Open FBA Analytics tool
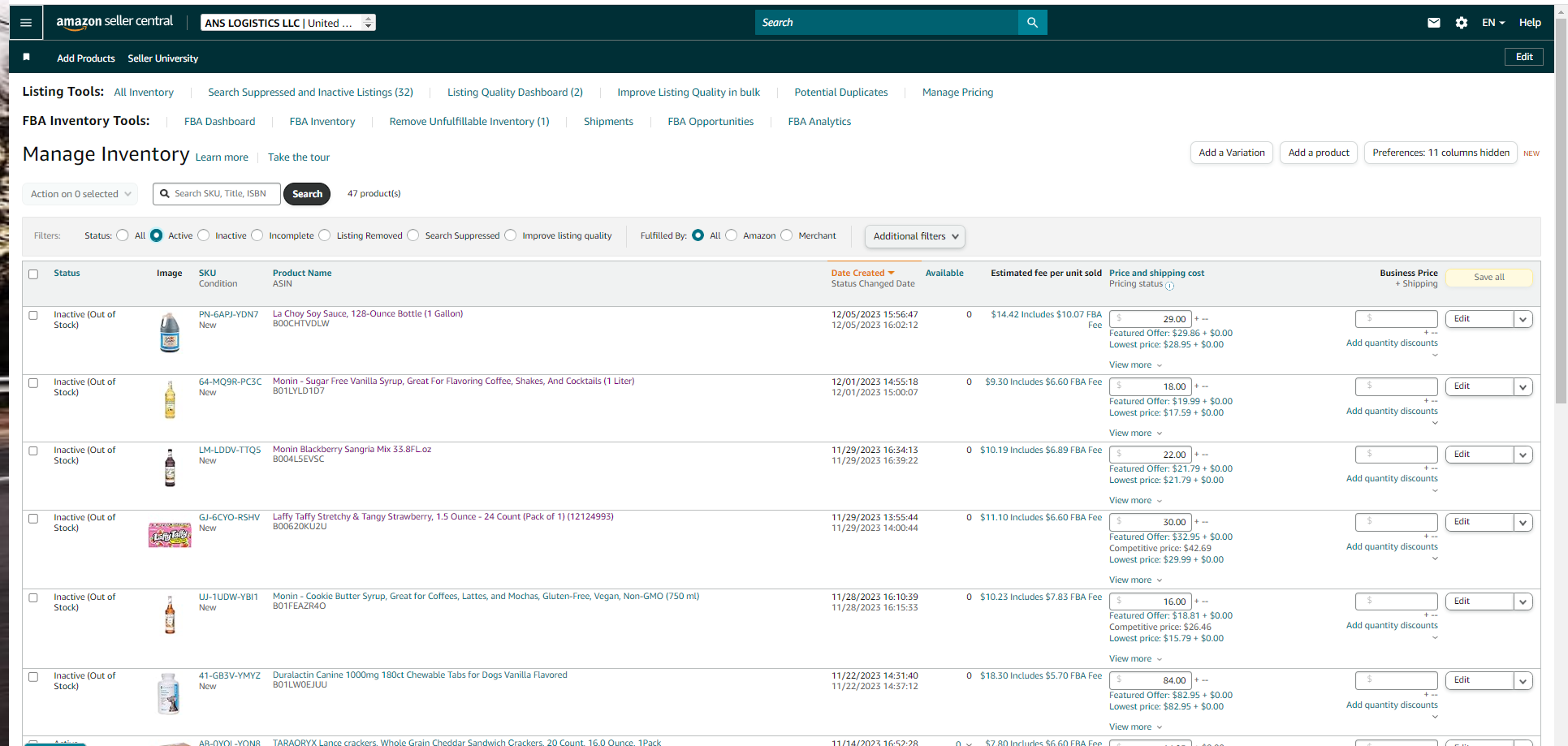The width and height of the screenshot is (1568, 746). pos(819,122)
